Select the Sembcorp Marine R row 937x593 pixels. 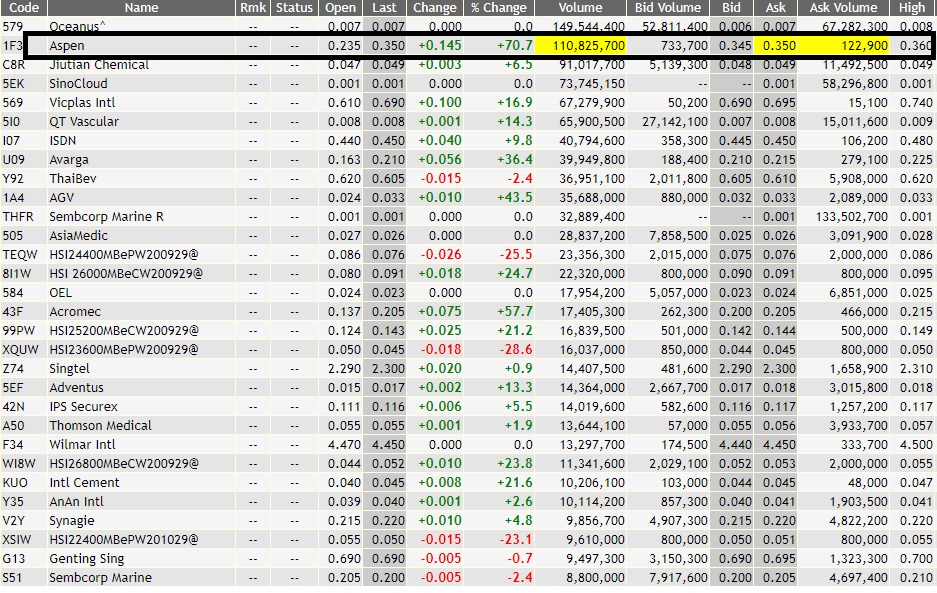click(x=468, y=217)
